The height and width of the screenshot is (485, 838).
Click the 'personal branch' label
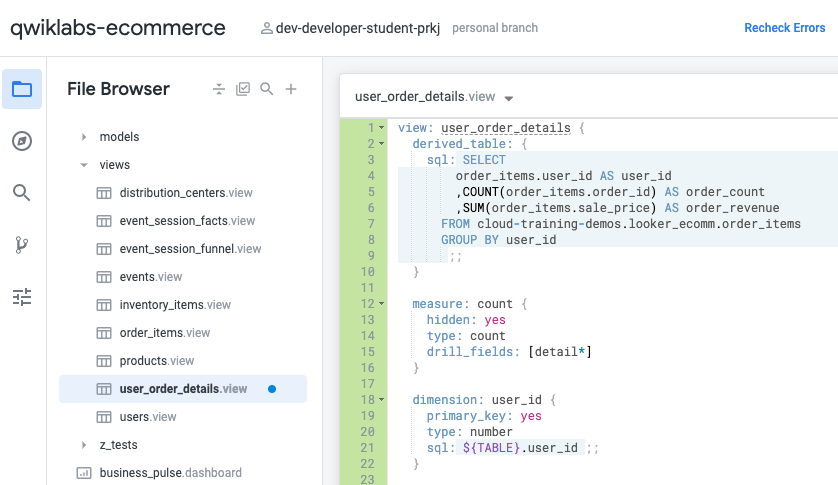click(x=495, y=28)
